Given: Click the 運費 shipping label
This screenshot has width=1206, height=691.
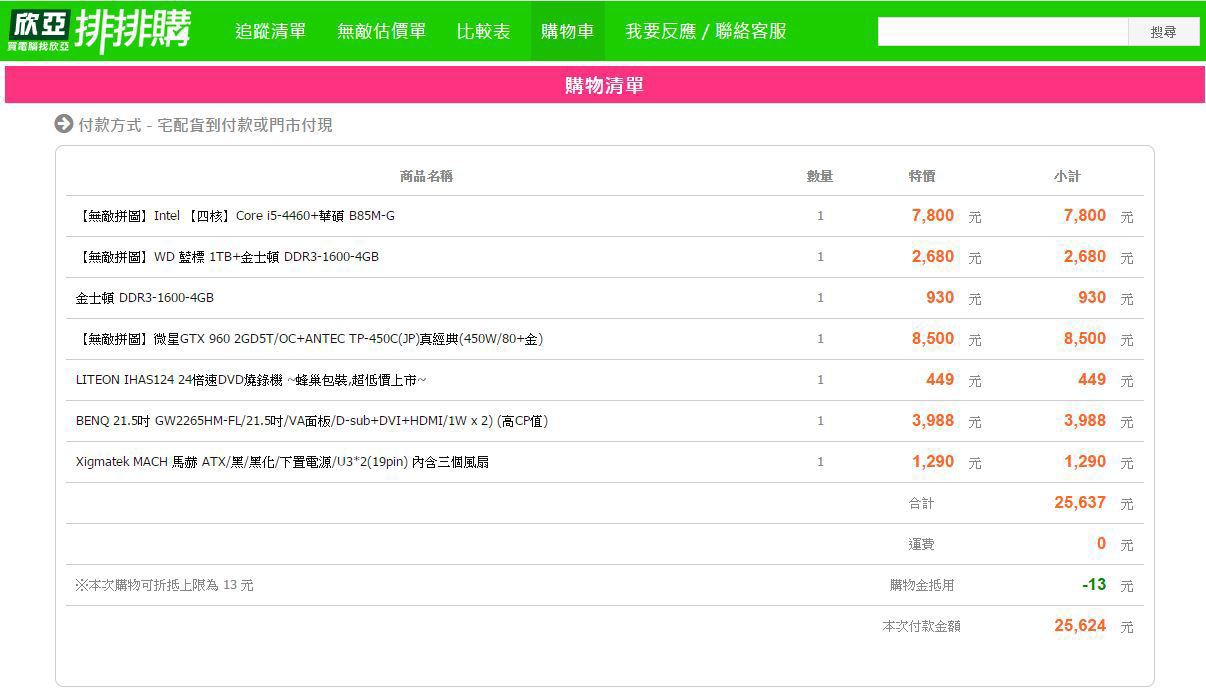Looking at the screenshot, I should coord(921,545).
